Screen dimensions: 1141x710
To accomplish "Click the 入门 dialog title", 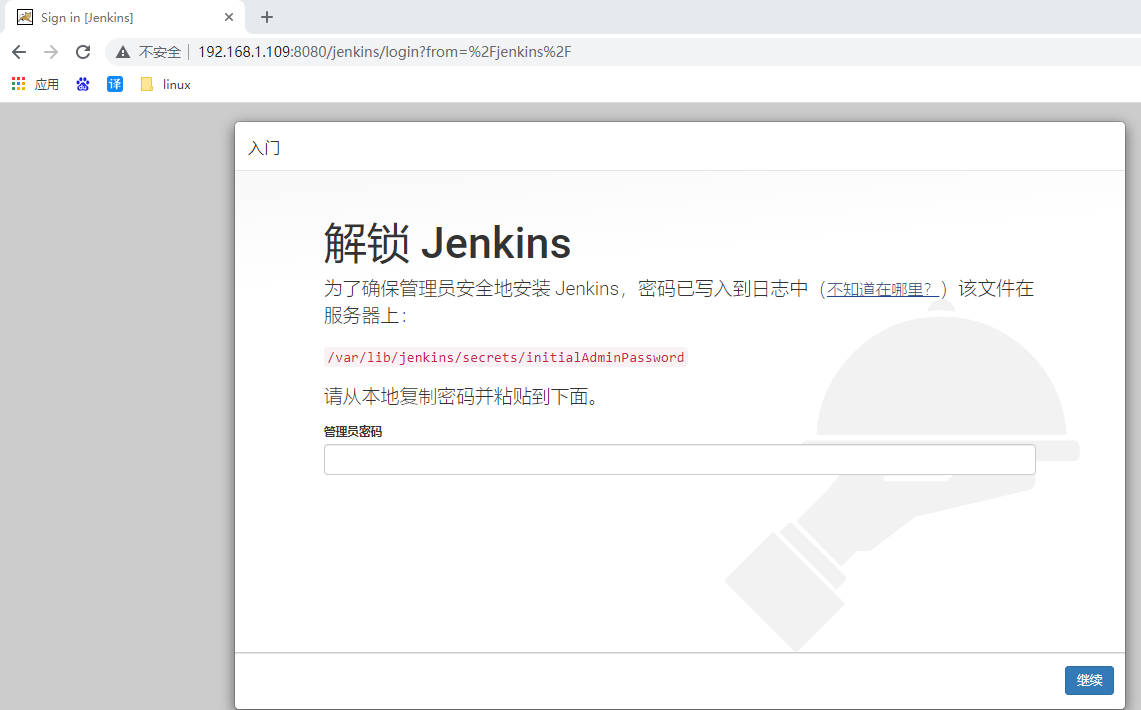I will tap(264, 148).
